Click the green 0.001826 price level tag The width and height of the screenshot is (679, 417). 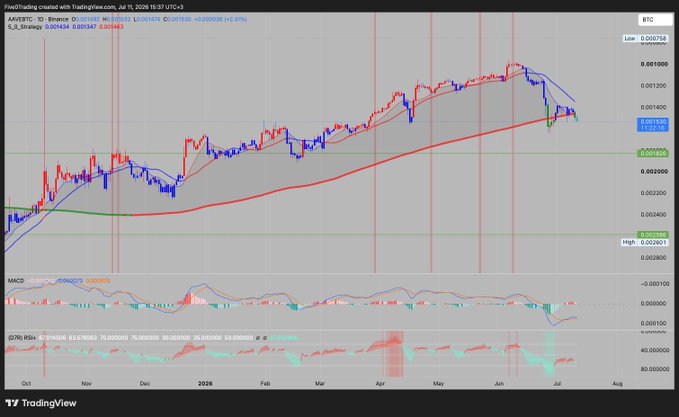654,154
